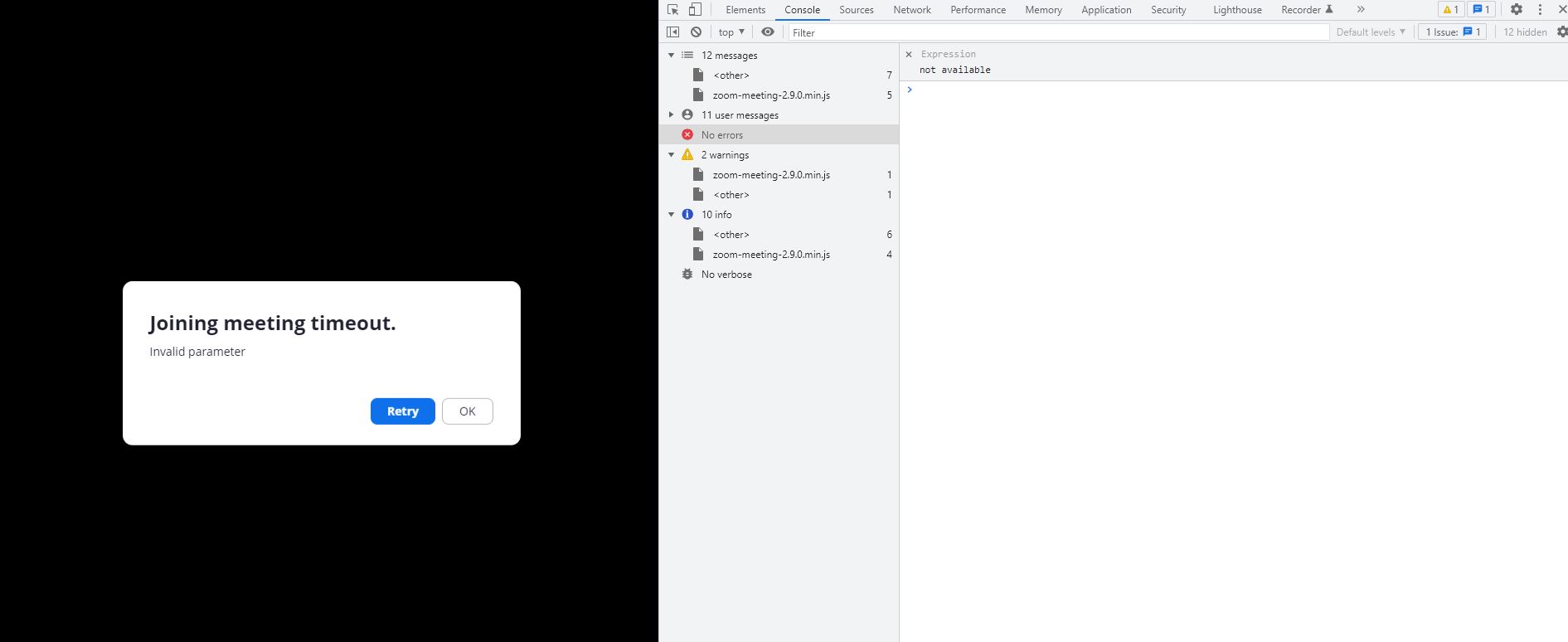Click the not available expression result
Viewport: 1568px width, 642px height.
tap(955, 70)
